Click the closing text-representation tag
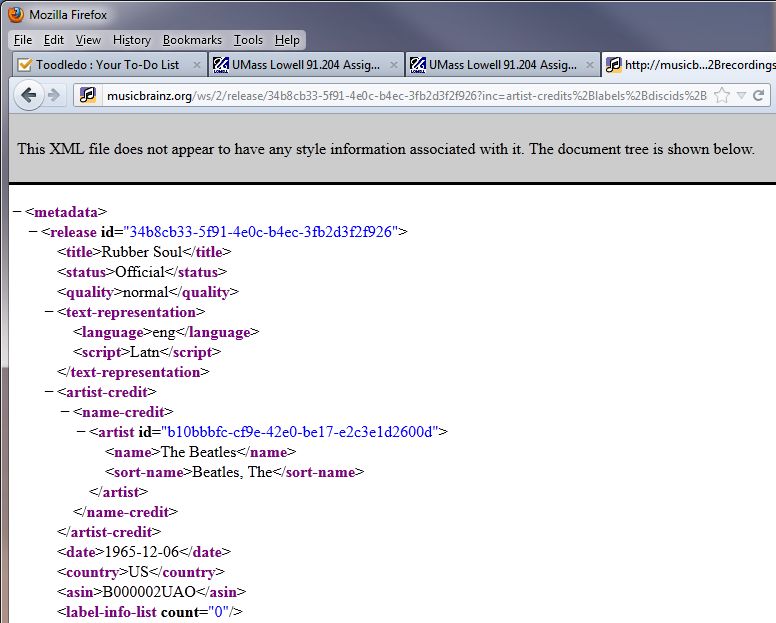Image resolution: width=776 pixels, height=623 pixels. pos(133,372)
